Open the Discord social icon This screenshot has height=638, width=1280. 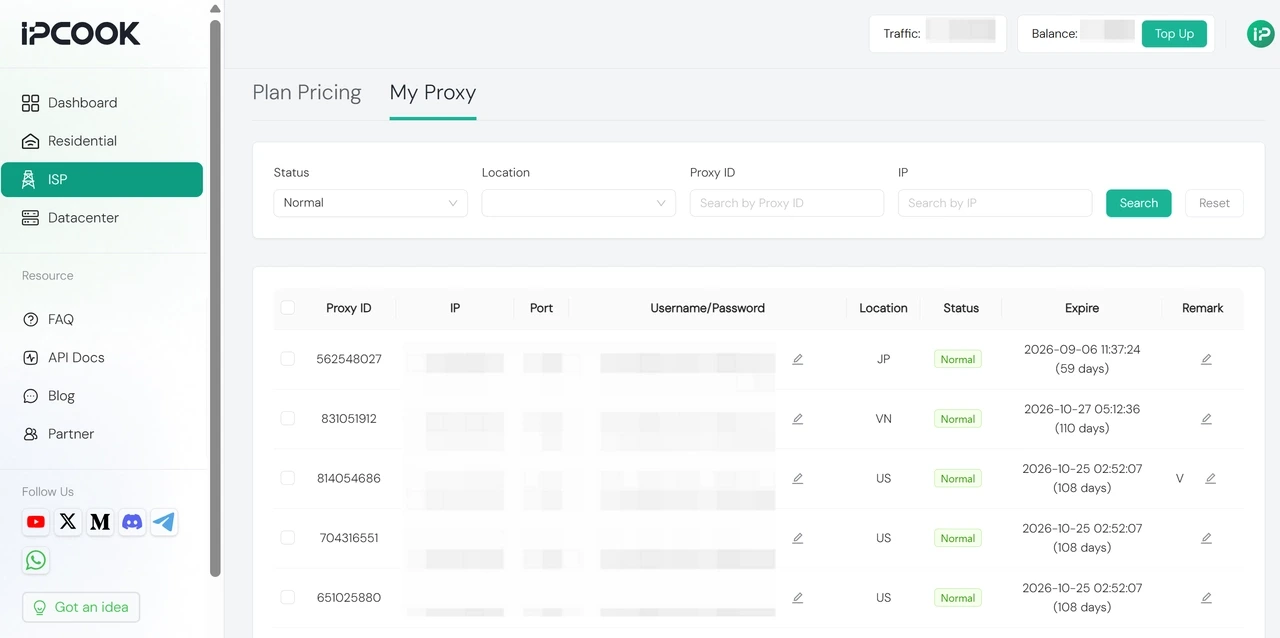click(x=132, y=522)
